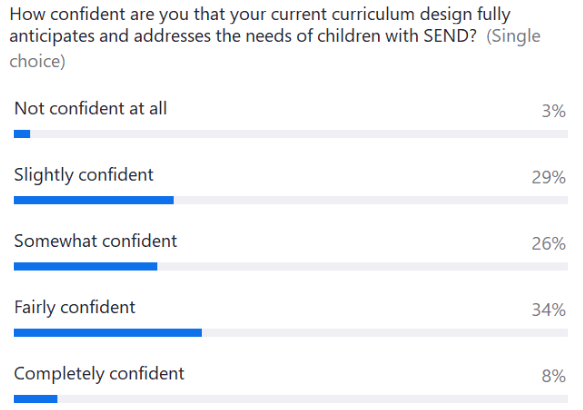Click the '(Single choice)' hint text
Image resolution: width=583 pixels, height=410 pixels.
pos(275,49)
